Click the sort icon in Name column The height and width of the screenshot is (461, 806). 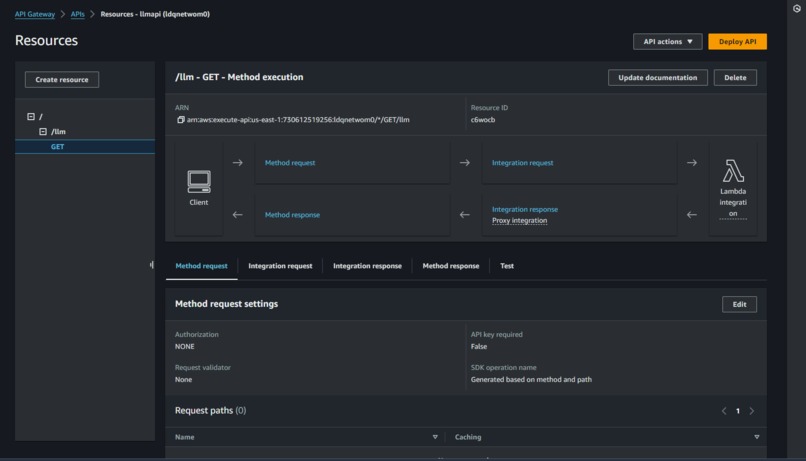click(x=435, y=437)
